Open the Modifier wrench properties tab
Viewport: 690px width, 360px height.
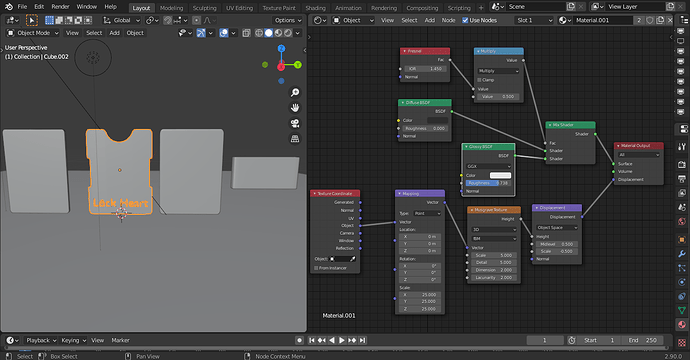pyautogui.click(x=682, y=253)
